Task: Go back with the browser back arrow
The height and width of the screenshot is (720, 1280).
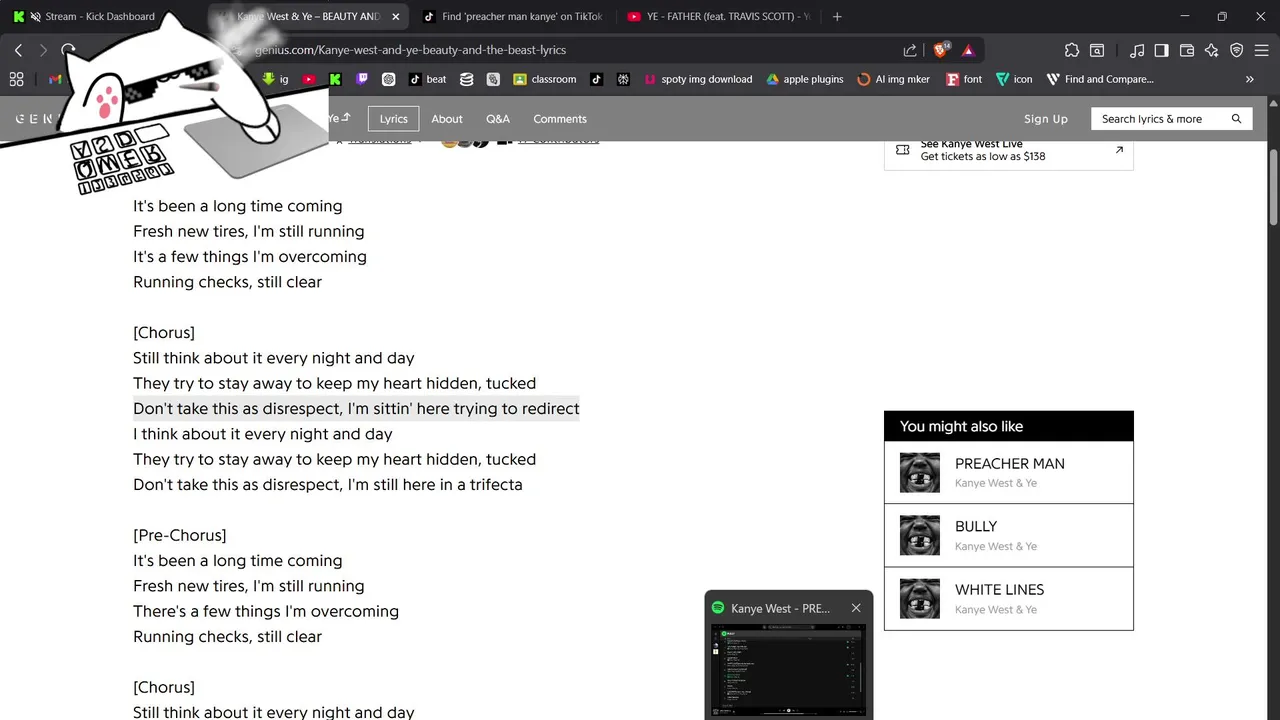Action: (18, 50)
